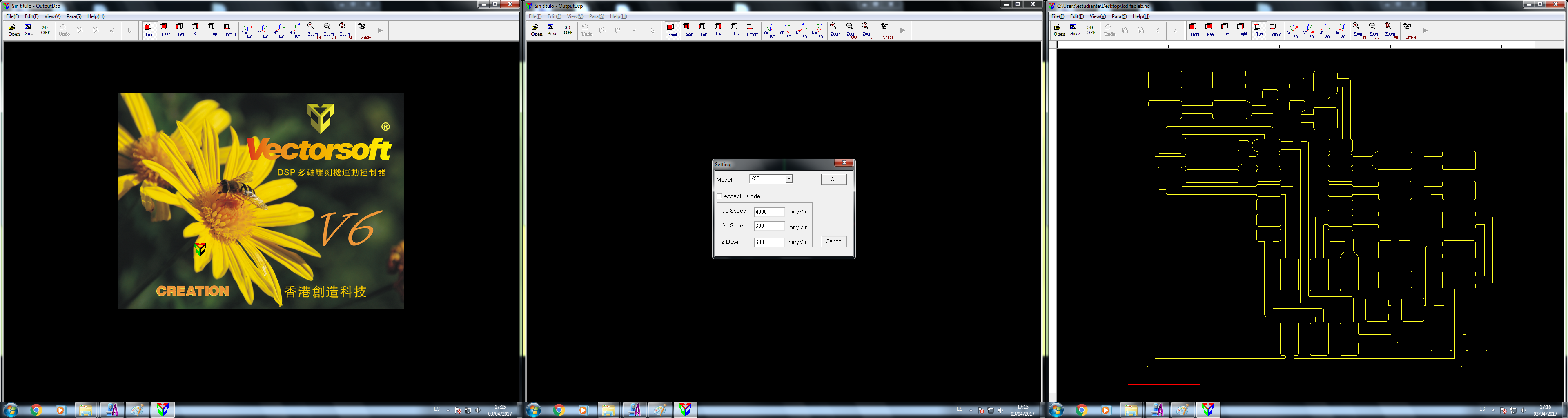Click the Vectorsoft V6 splash image
The width and height of the screenshot is (1568, 418).
pos(261,201)
